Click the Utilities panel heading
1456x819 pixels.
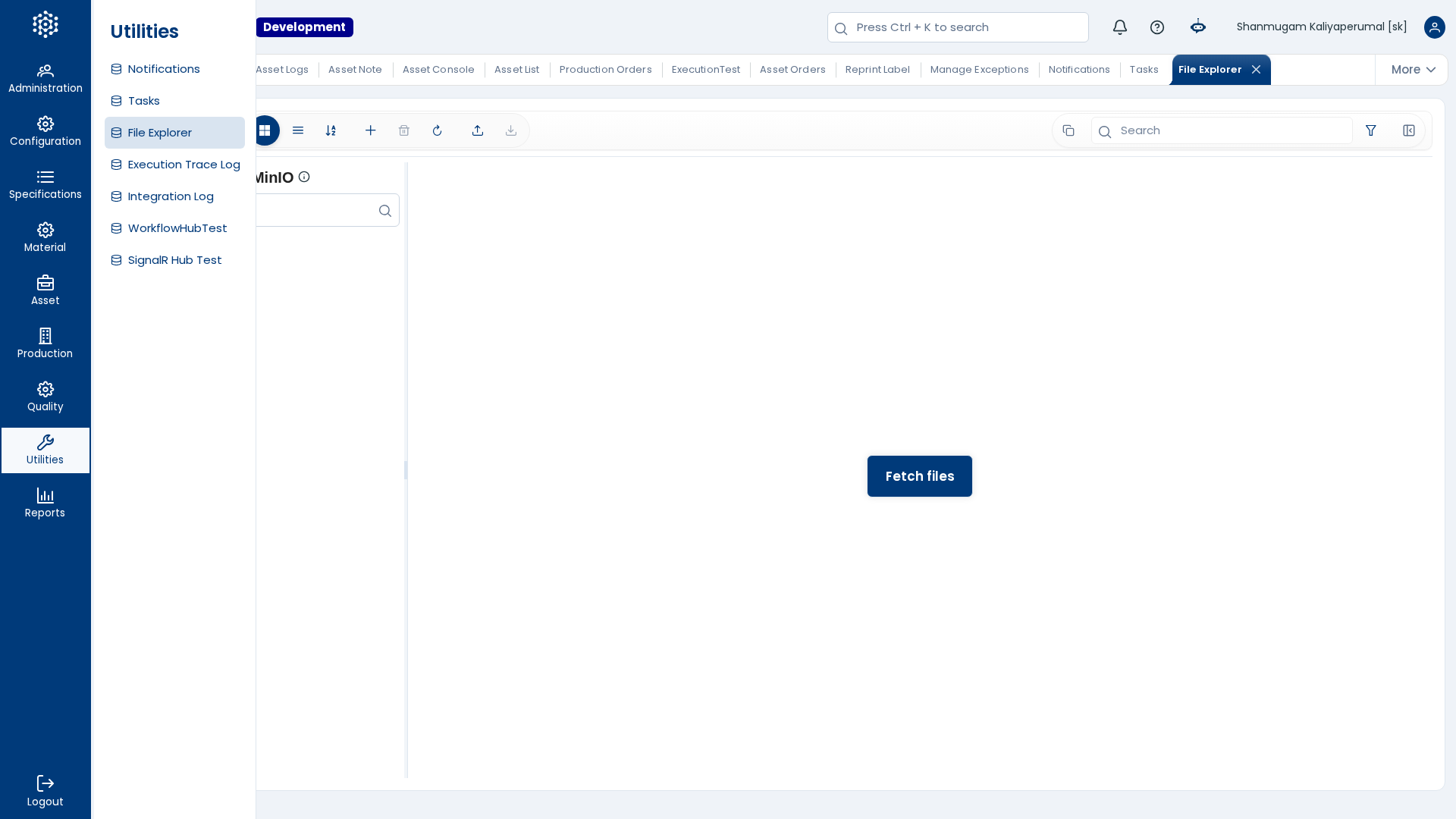pos(145,32)
